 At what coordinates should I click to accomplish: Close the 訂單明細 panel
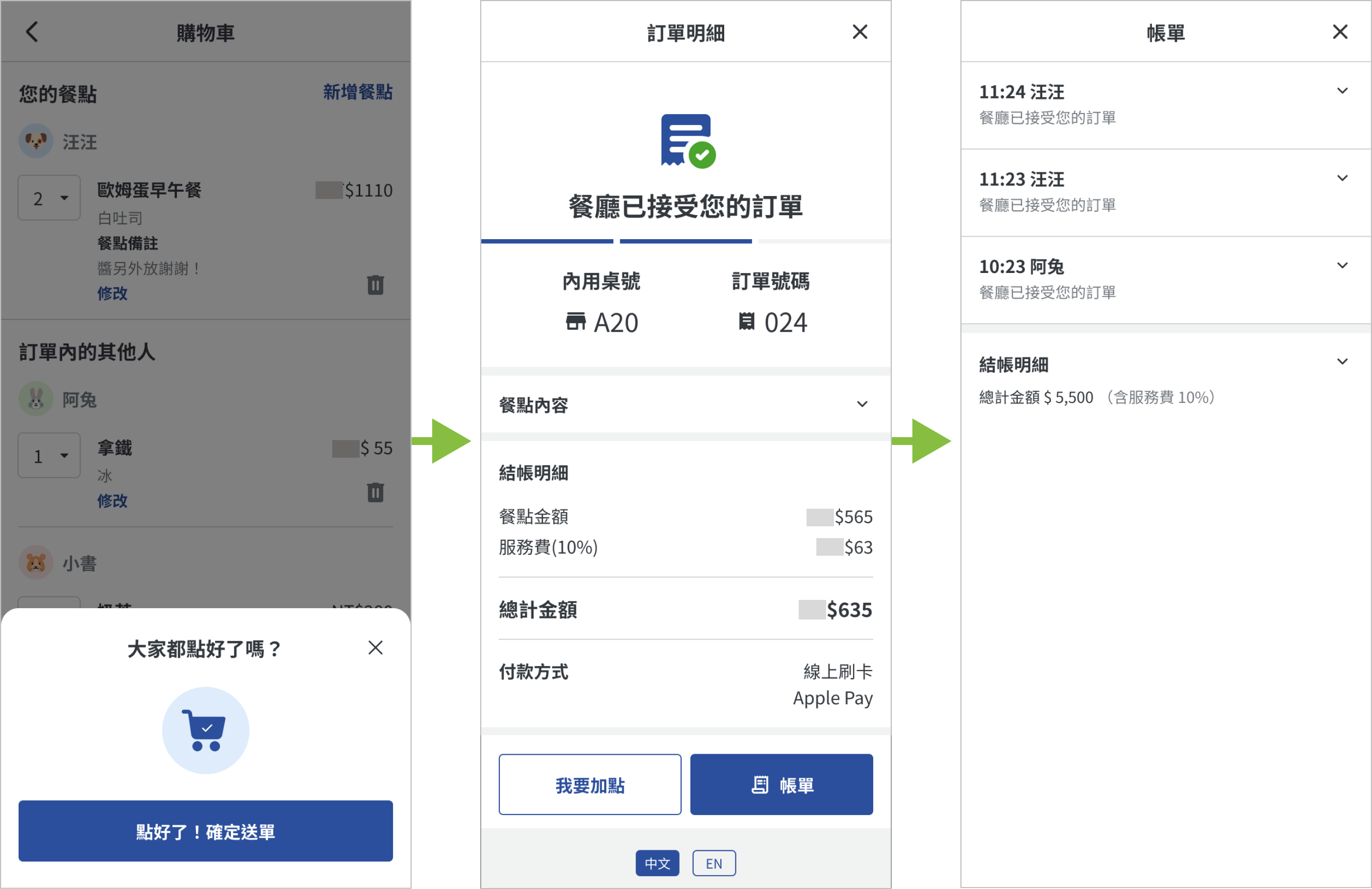click(859, 32)
